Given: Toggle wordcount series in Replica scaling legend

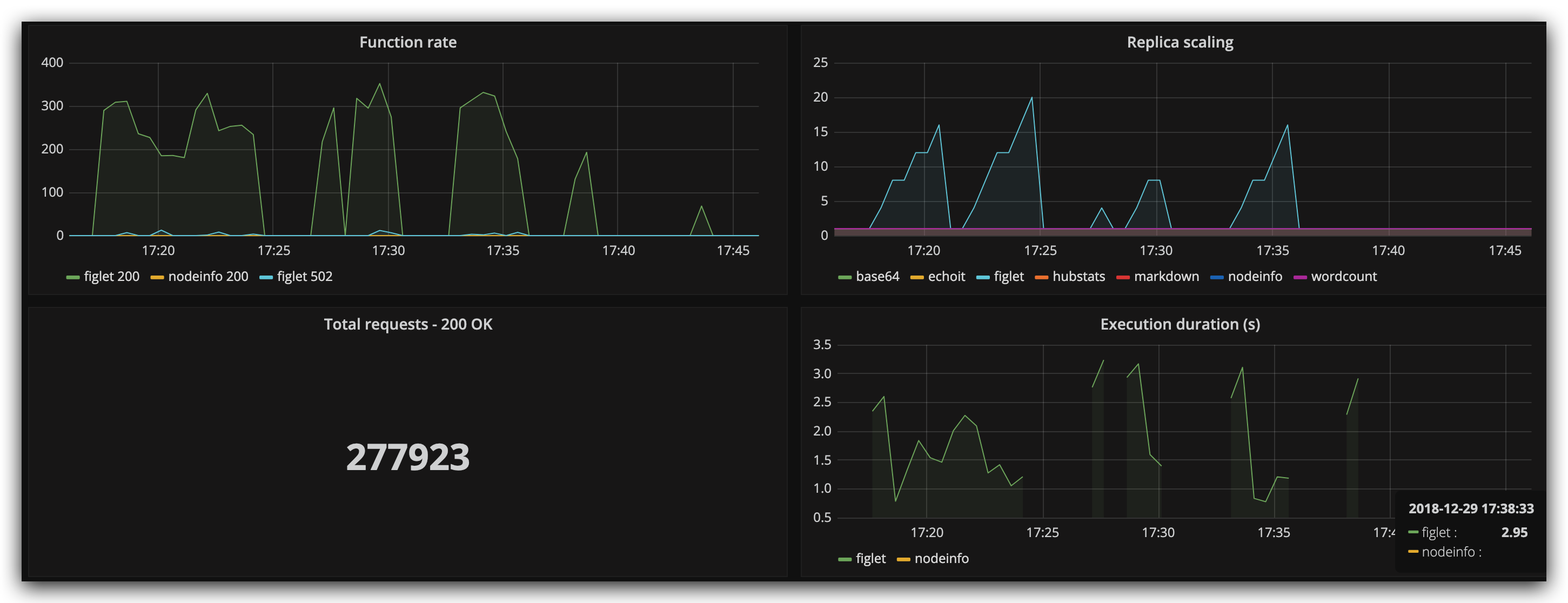Looking at the screenshot, I should tap(1343, 276).
